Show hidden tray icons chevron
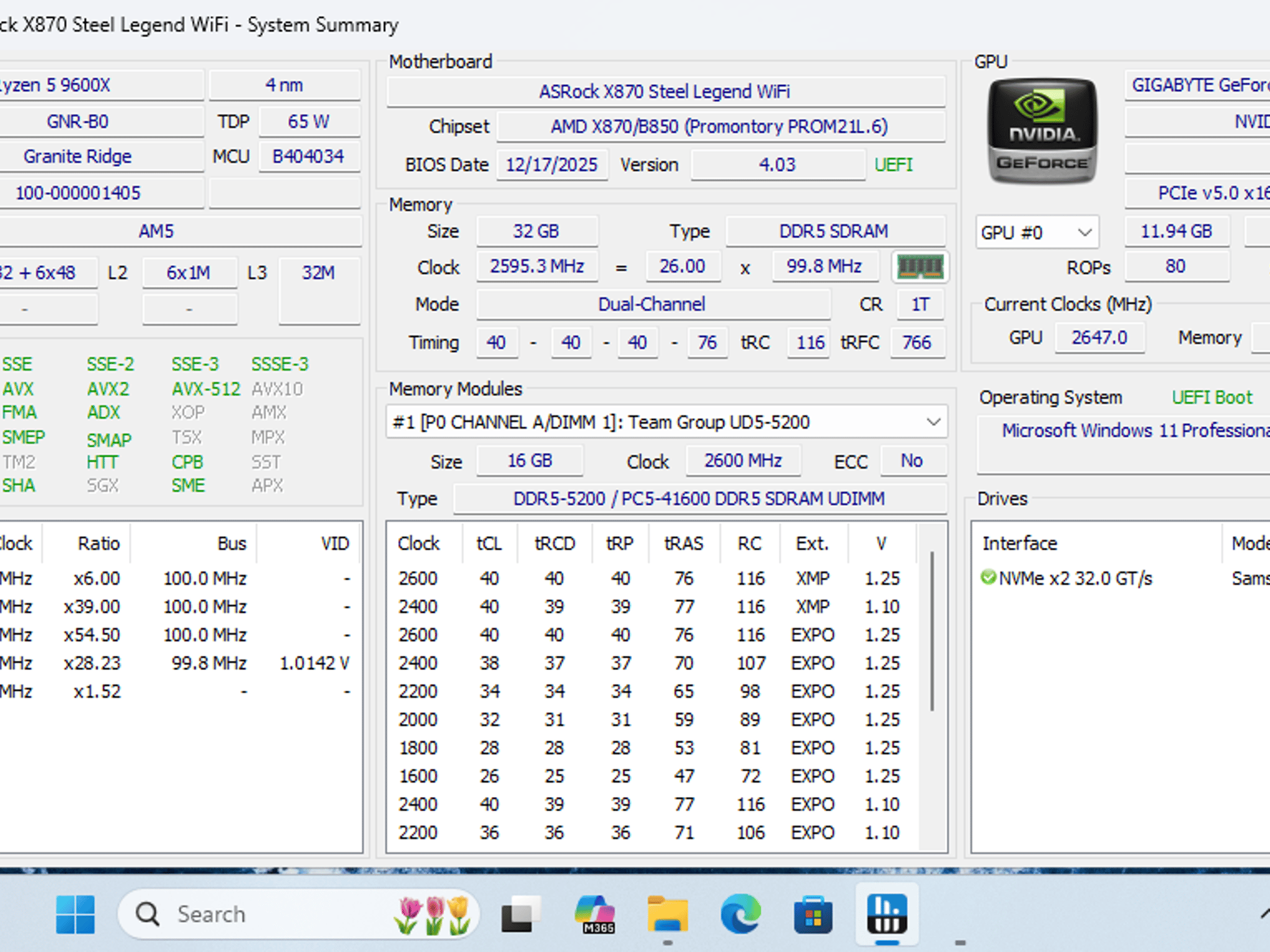 pos(1264,914)
